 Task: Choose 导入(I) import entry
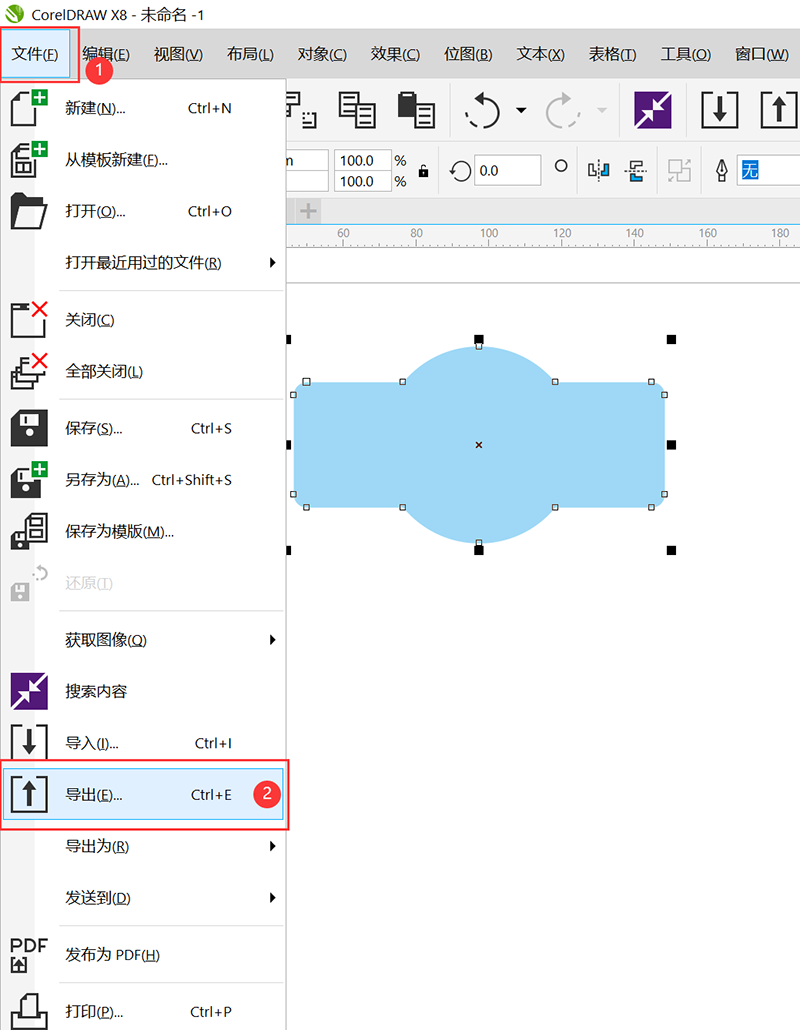click(143, 743)
